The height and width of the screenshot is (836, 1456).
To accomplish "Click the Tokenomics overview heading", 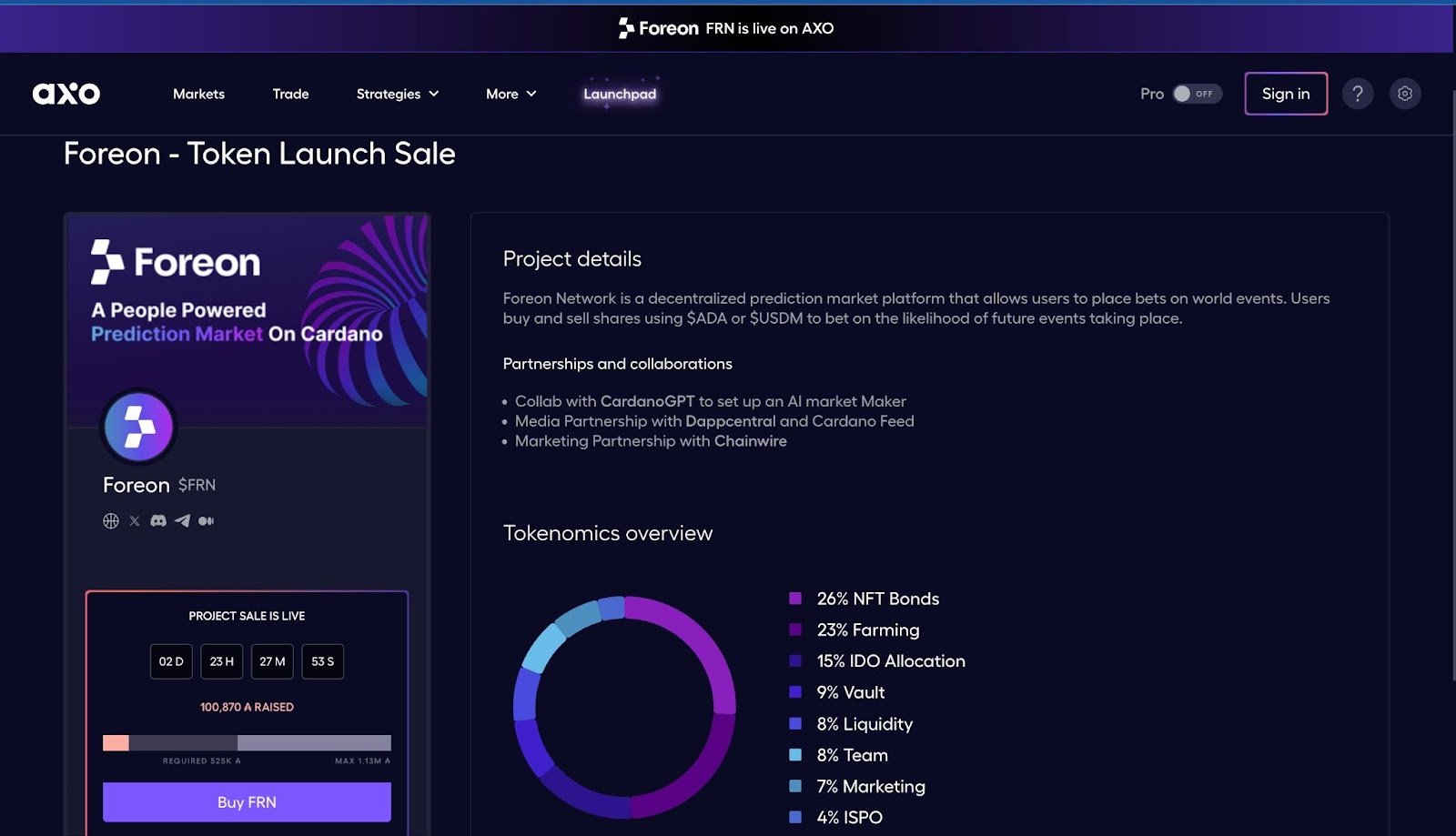I will pyautogui.click(x=608, y=533).
